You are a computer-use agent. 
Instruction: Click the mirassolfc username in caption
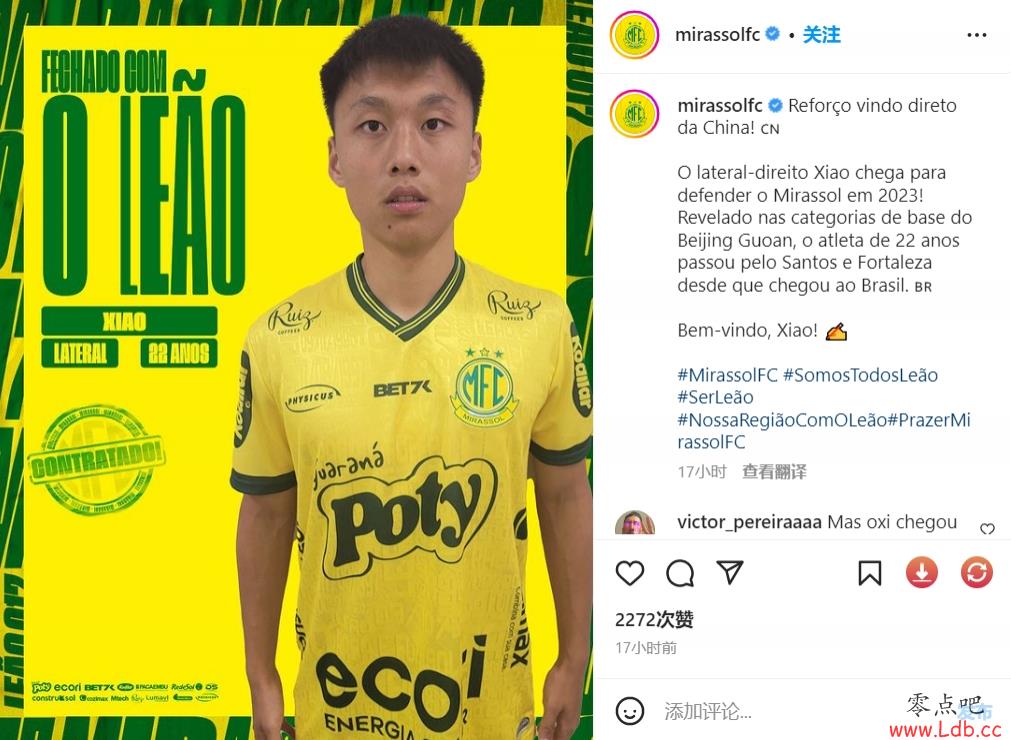point(720,105)
